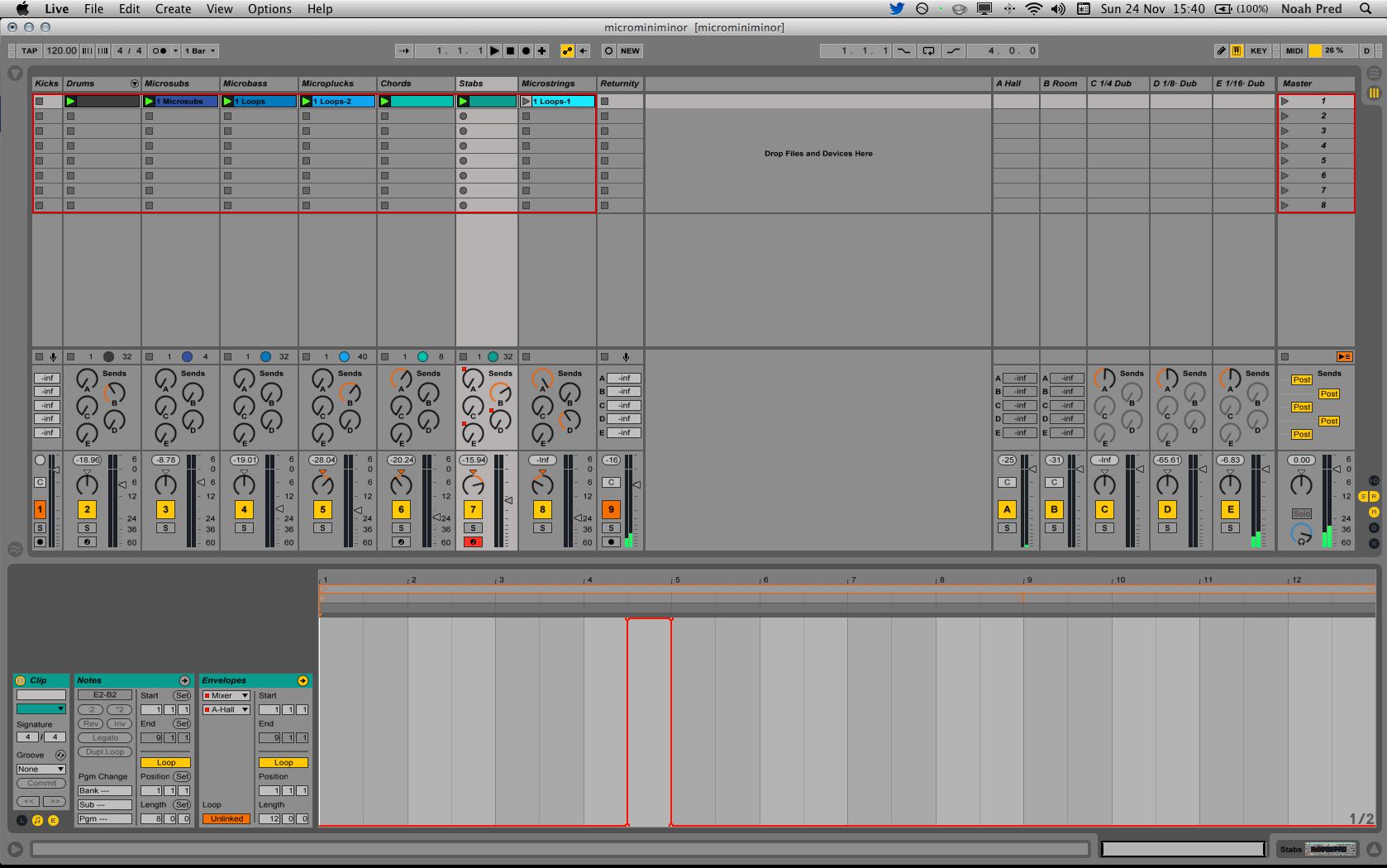Open the File menu
Viewport: 1387px width, 868px height.
(93, 9)
